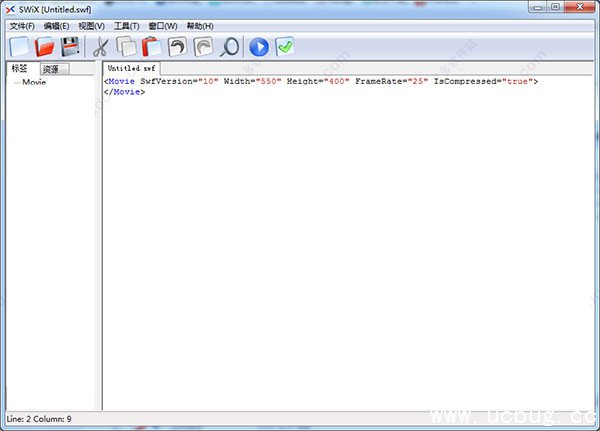Click the Copy toolbar icon

[x=126, y=46]
